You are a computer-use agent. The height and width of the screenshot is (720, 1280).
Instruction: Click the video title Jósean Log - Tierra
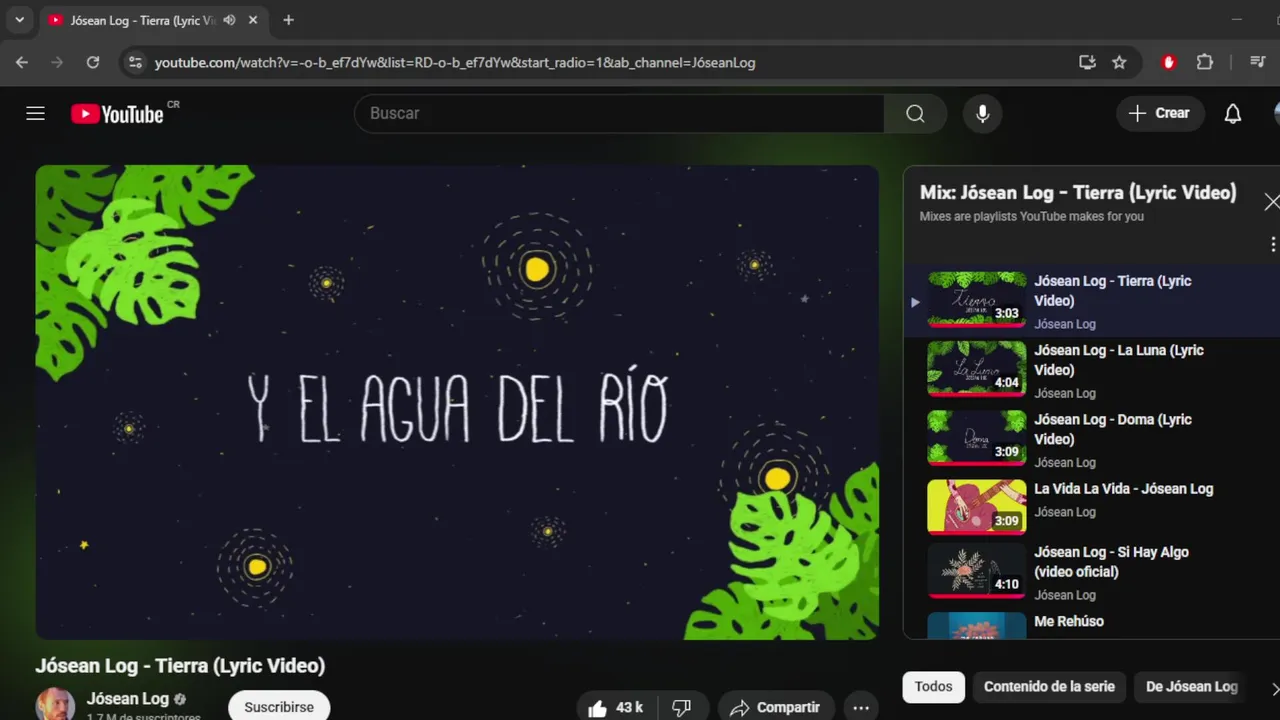tap(180, 666)
